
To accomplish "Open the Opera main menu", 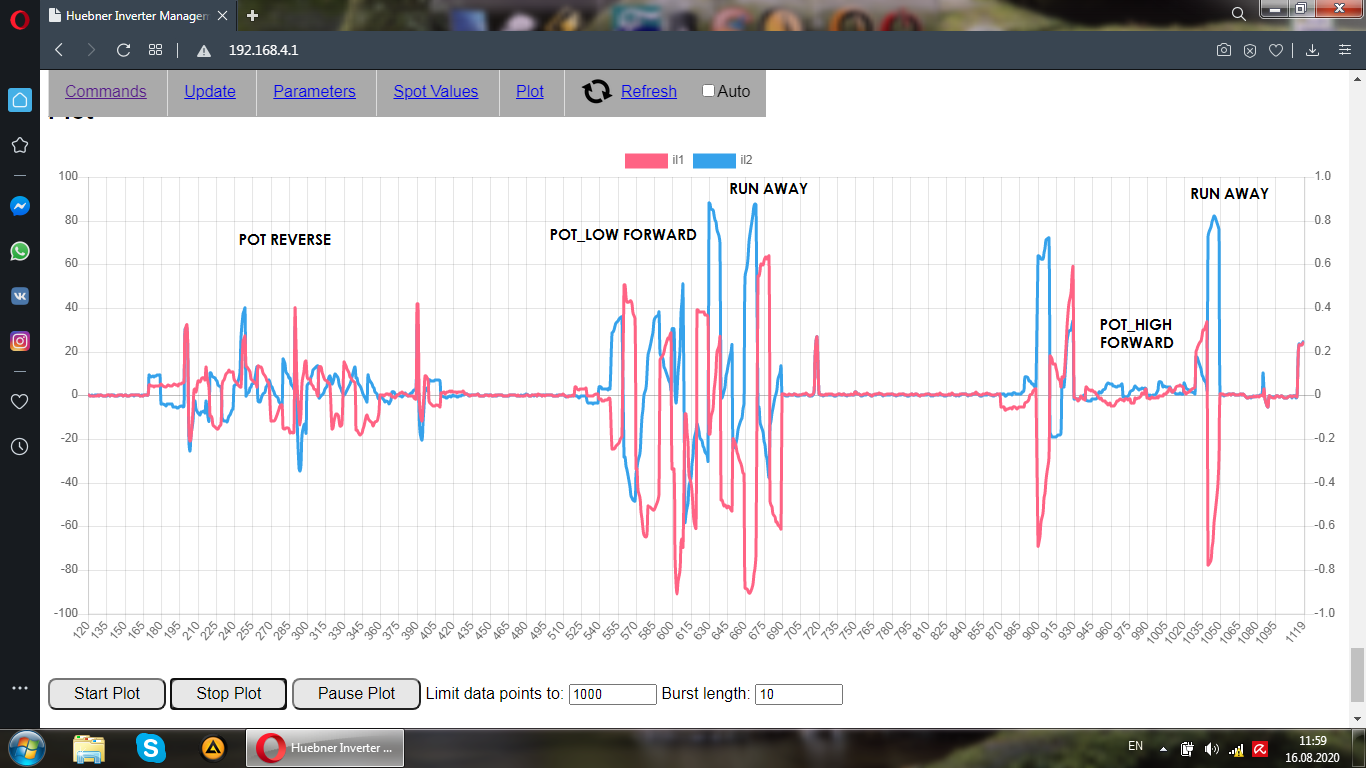I will tap(20, 18).
